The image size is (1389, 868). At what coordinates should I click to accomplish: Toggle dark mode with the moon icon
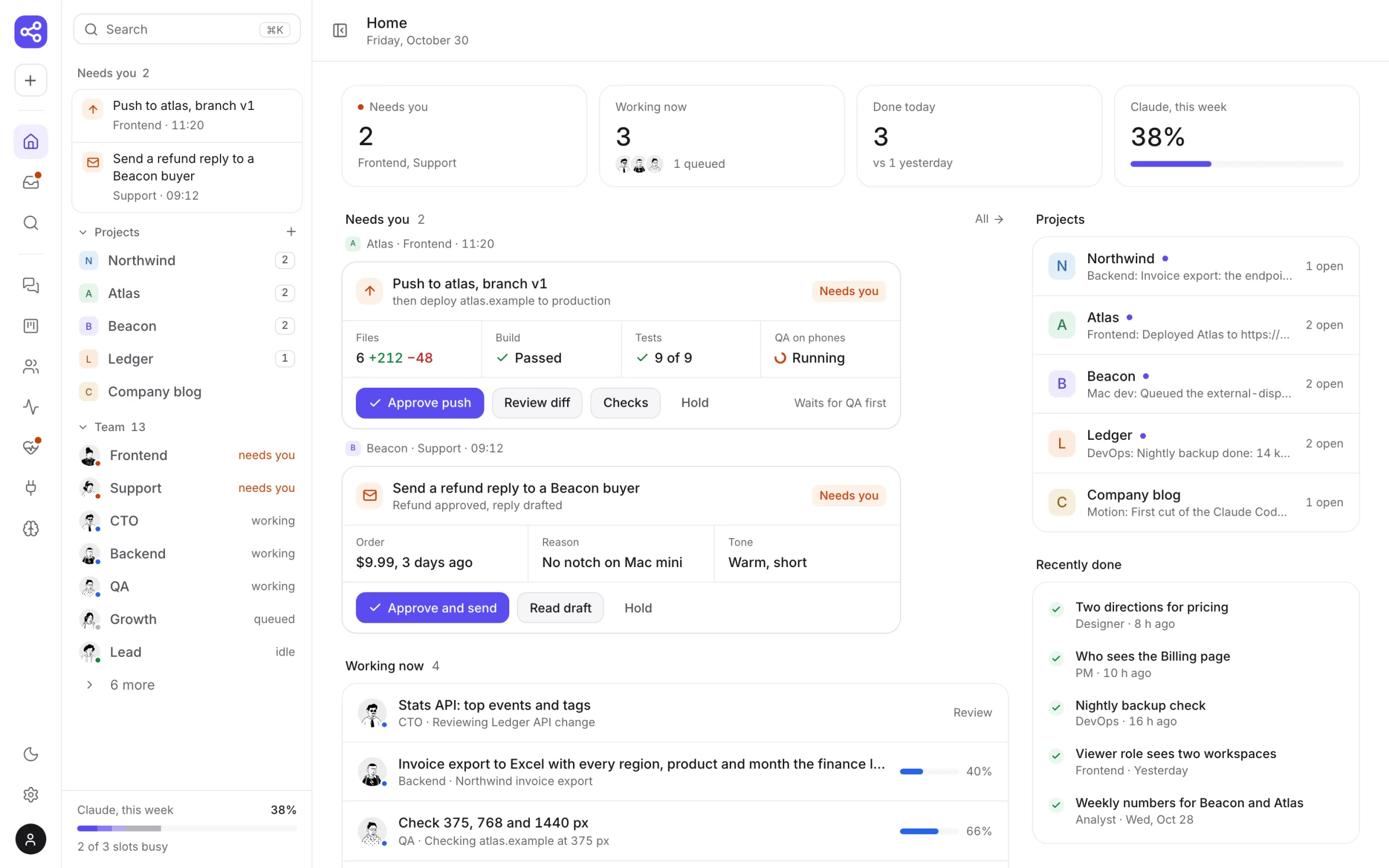pyautogui.click(x=31, y=754)
